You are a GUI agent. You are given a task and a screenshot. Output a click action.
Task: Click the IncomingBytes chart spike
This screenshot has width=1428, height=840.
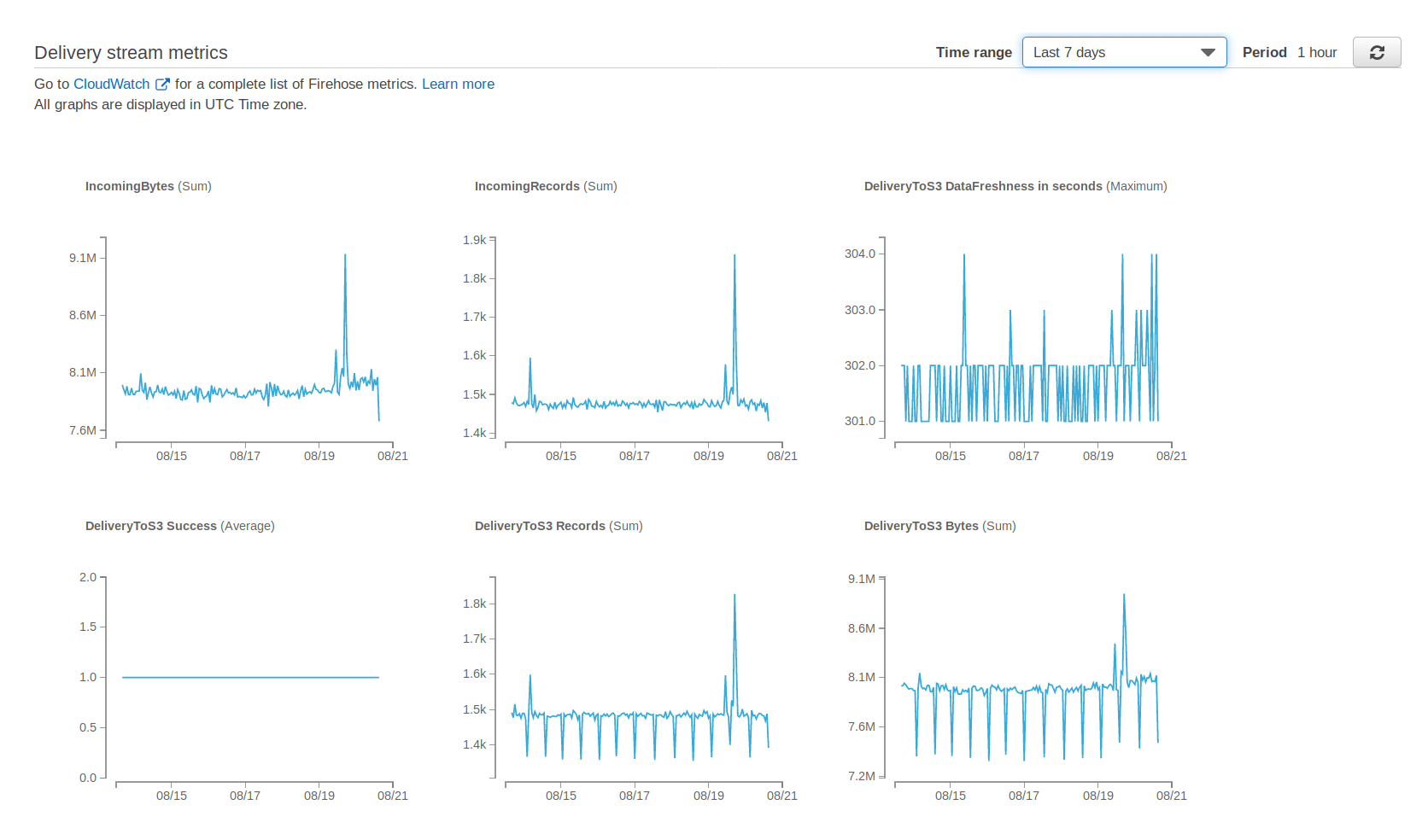click(x=345, y=256)
